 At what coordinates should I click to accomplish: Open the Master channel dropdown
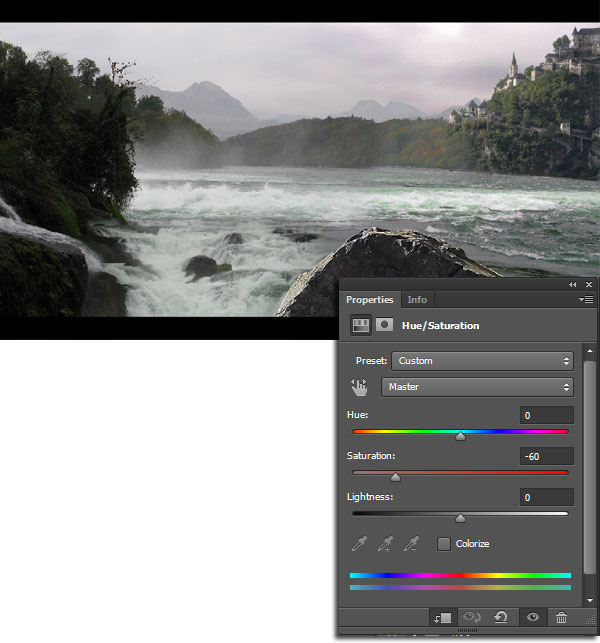477,387
